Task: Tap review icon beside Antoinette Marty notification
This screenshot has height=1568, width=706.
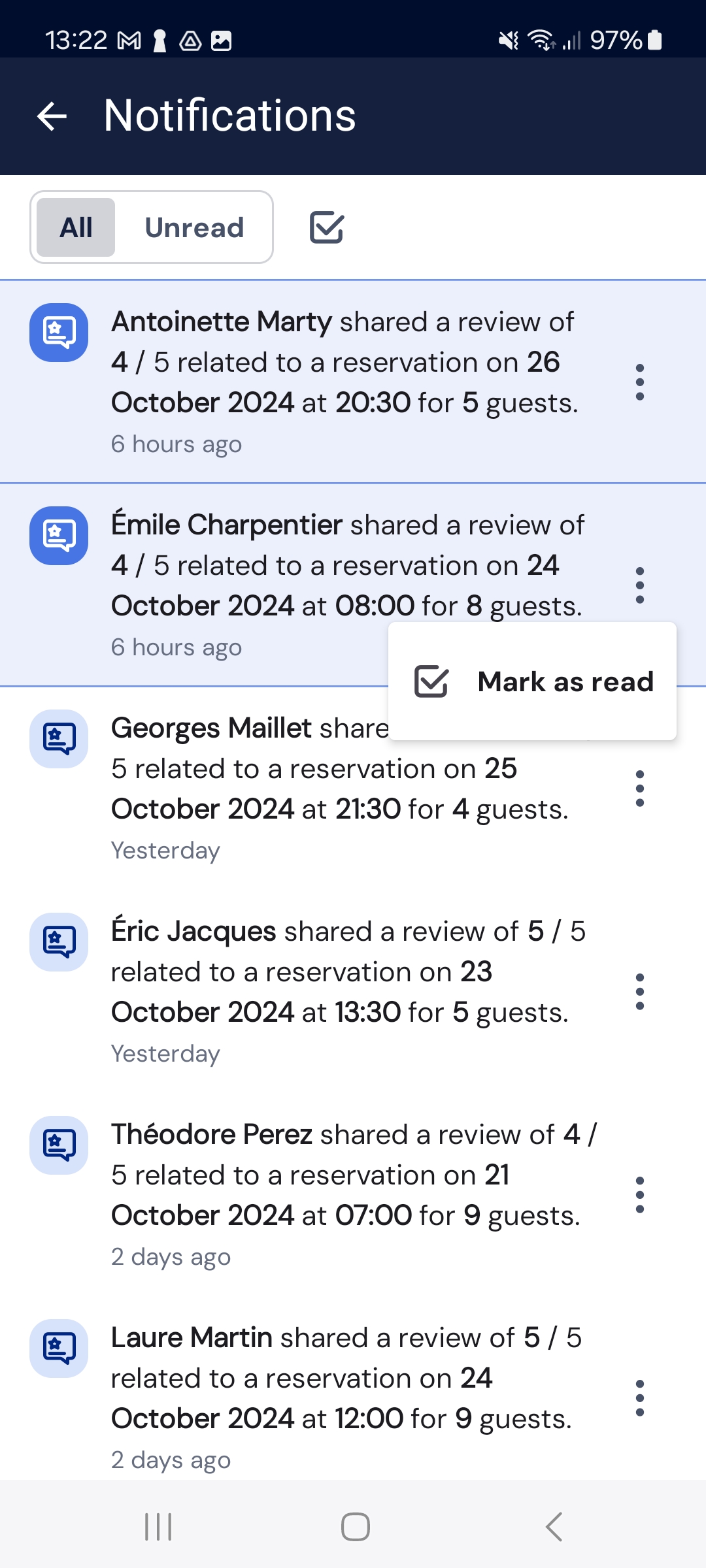Action: [x=59, y=333]
